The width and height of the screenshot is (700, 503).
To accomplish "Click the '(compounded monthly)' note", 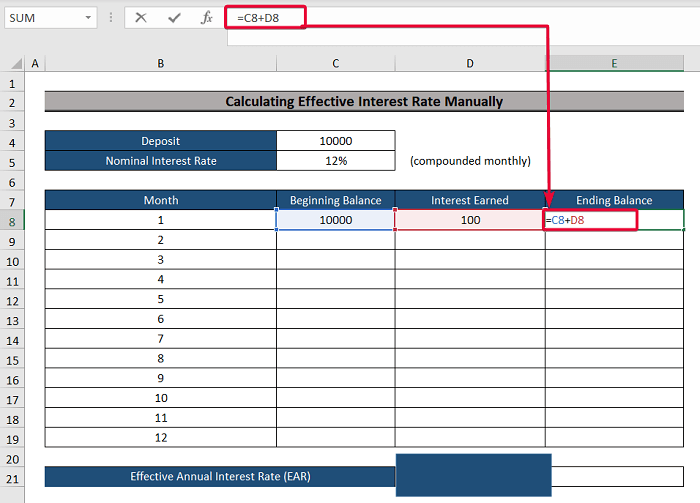I will pos(470,161).
